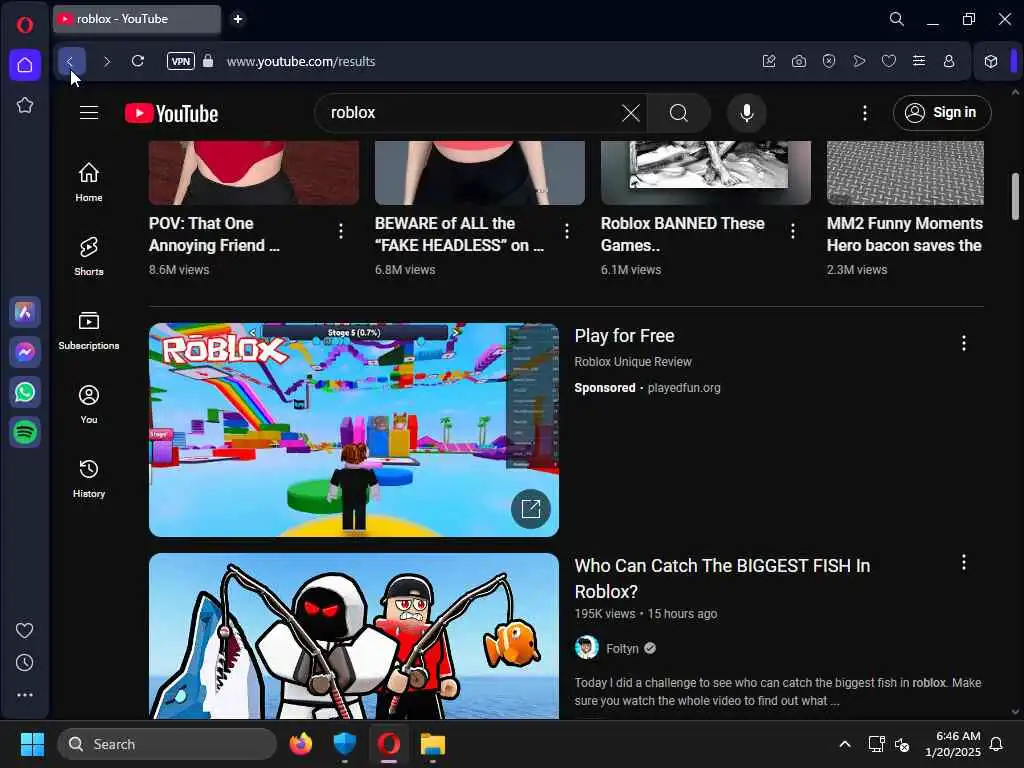Take a snapshot with the camera icon
The image size is (1024, 768).
pos(799,61)
